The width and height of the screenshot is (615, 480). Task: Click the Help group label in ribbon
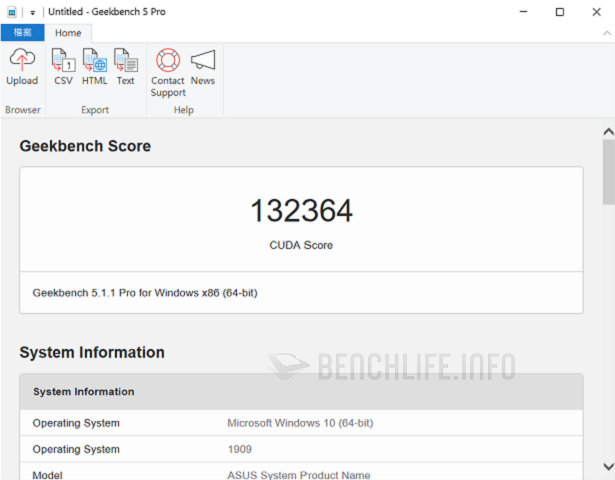(x=184, y=110)
